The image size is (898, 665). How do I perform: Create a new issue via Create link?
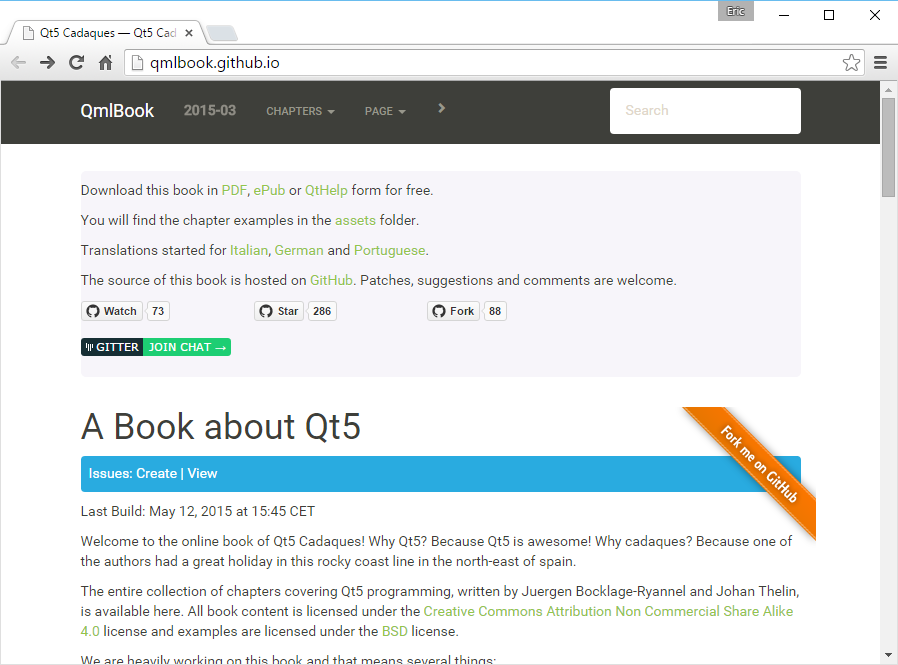[x=156, y=474]
